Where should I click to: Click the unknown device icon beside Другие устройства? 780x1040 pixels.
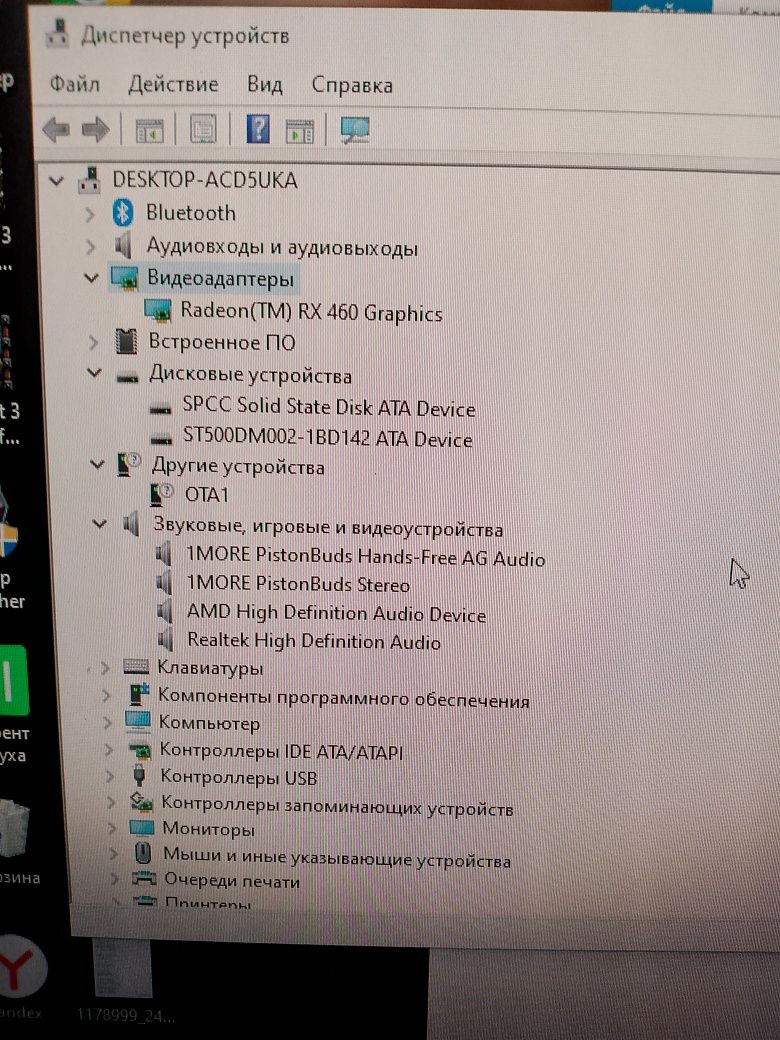[129, 464]
